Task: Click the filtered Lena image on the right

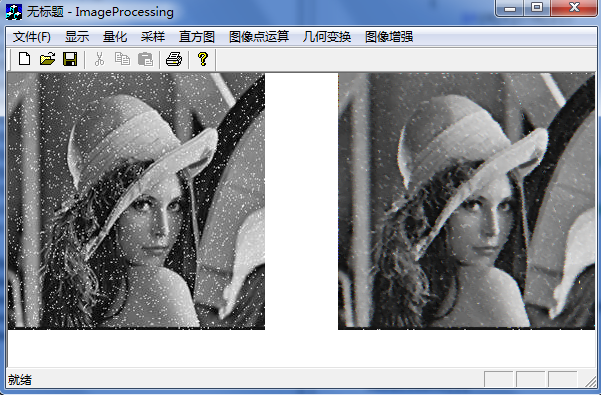Action: pos(466,201)
